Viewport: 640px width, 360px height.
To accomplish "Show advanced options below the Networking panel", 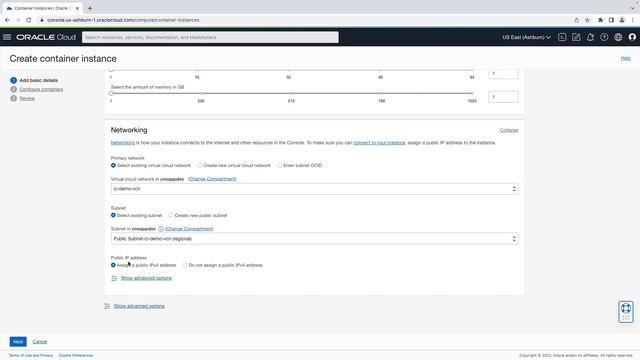I will coord(139,306).
